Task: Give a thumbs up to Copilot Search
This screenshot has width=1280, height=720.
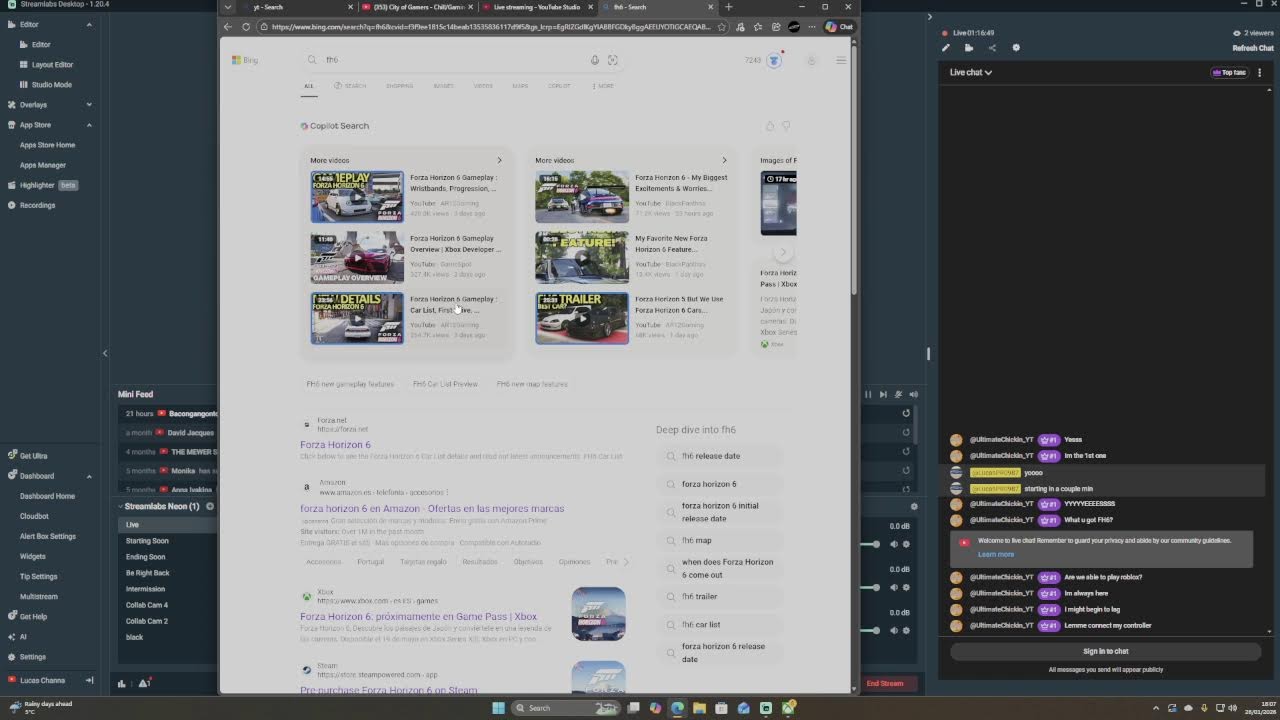Action: pyautogui.click(x=770, y=126)
